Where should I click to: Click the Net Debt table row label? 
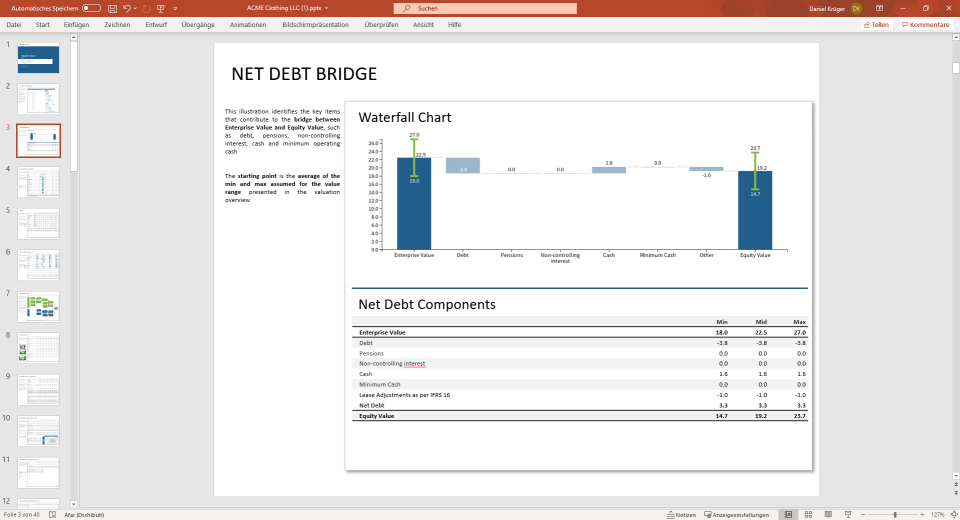[372, 405]
